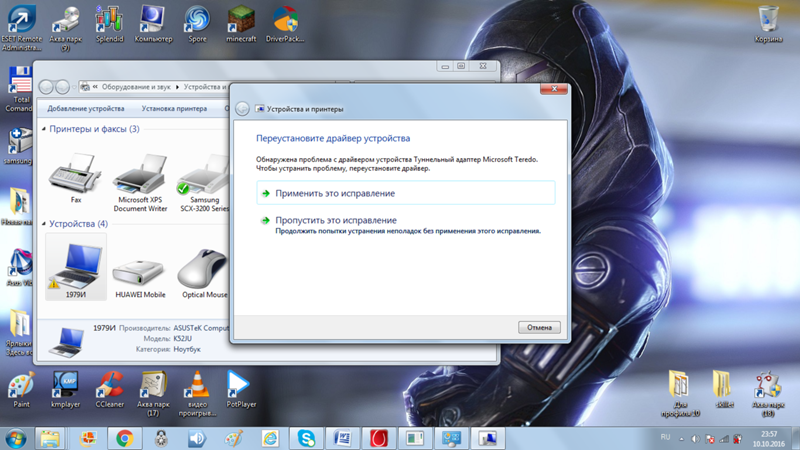Choose Пропустить это исправление
This screenshot has height=450, width=800.
406,225
